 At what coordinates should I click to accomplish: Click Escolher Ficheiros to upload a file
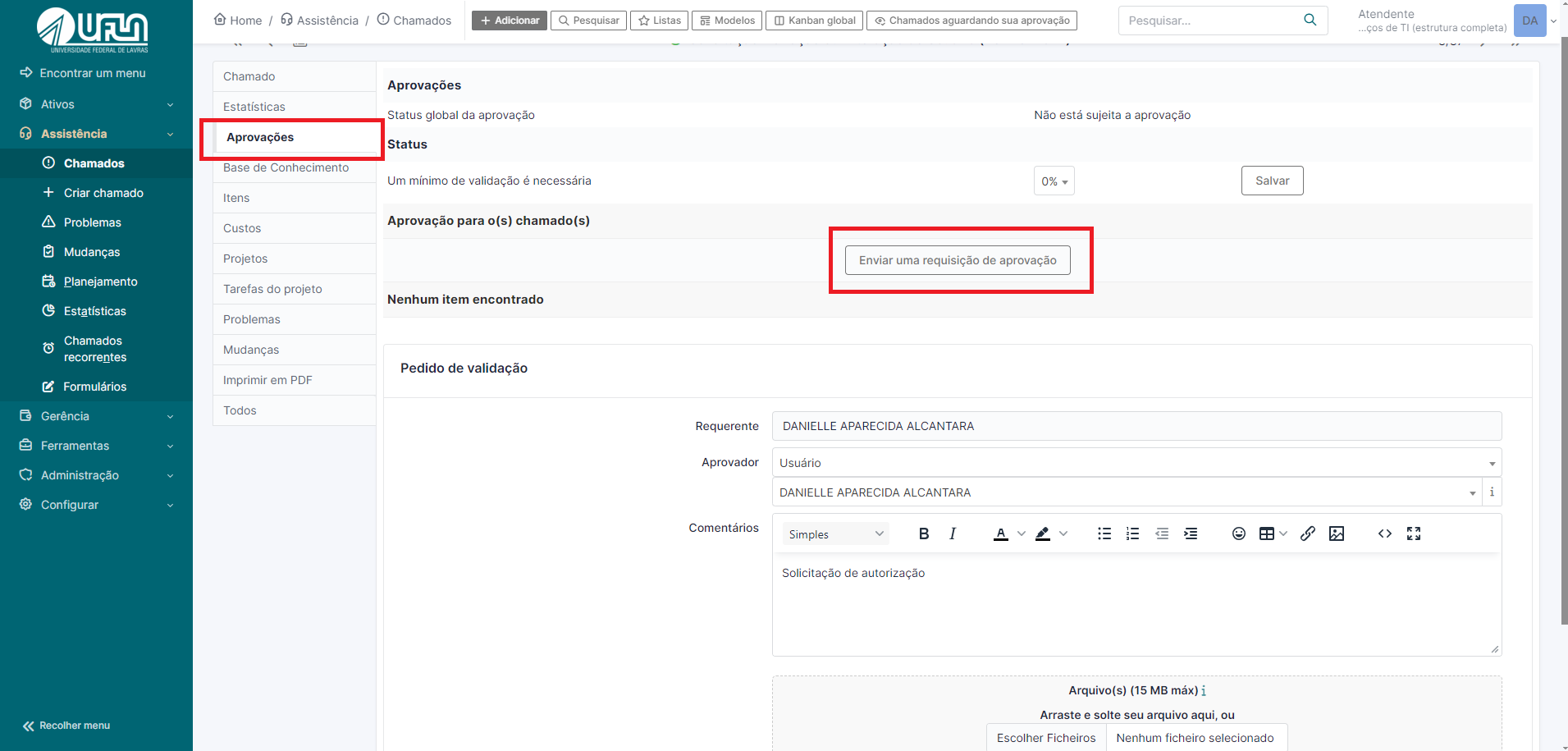(1046, 738)
